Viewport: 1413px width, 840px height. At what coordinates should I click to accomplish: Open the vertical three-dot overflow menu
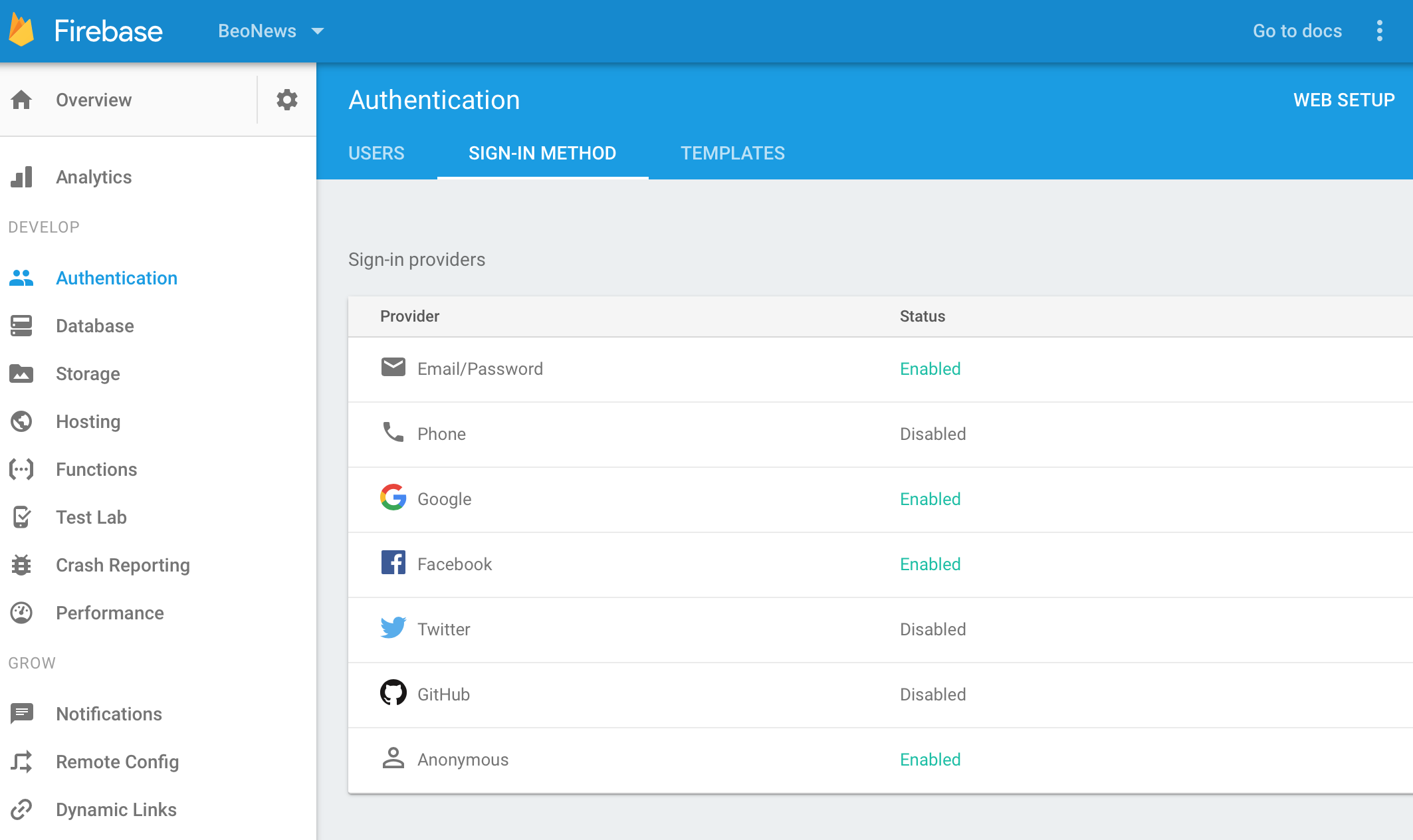[x=1380, y=31]
